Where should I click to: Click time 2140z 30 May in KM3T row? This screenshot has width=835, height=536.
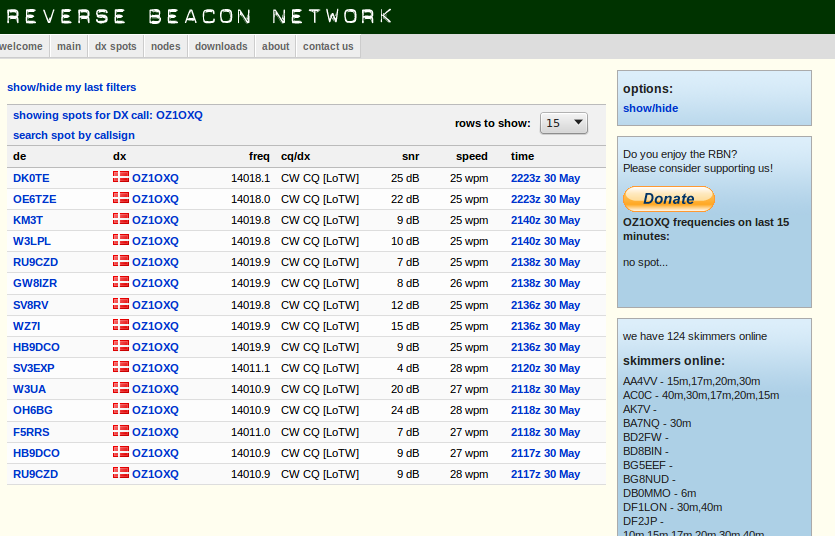tap(545, 220)
